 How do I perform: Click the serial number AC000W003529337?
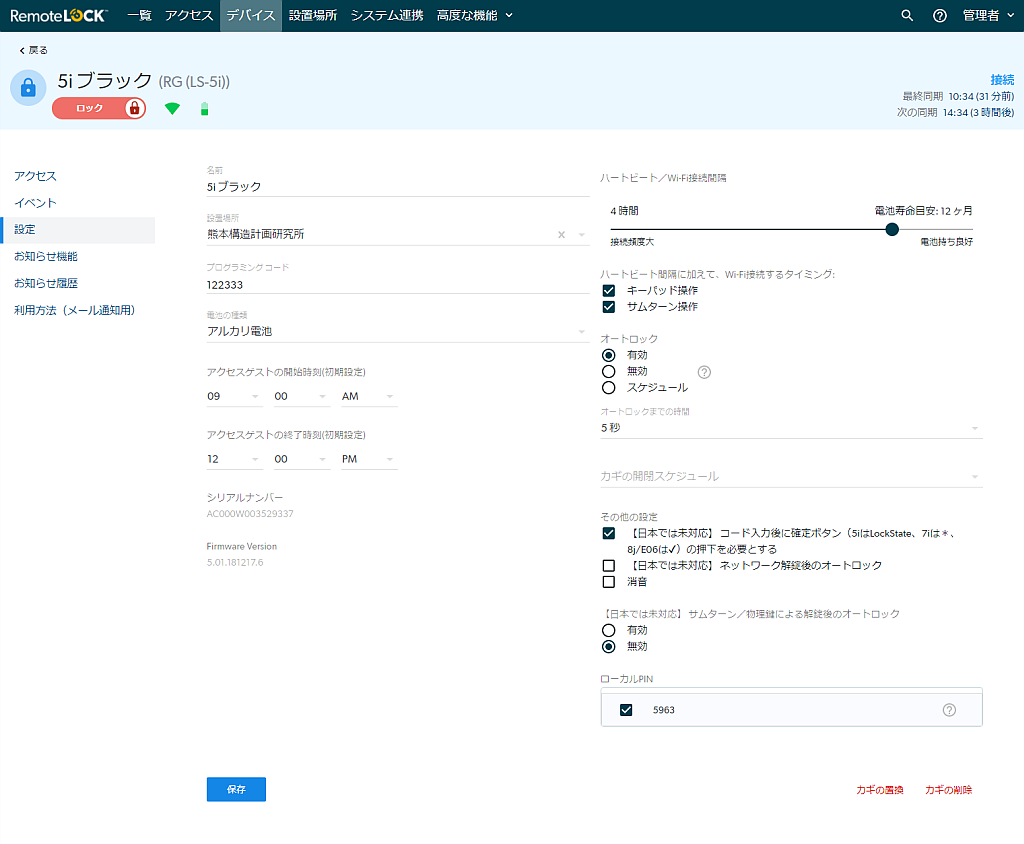(x=250, y=514)
